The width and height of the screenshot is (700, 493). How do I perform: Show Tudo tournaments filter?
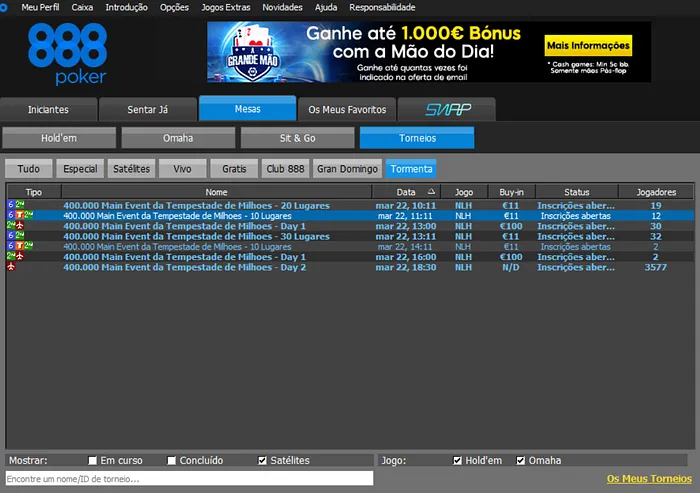[x=29, y=169]
